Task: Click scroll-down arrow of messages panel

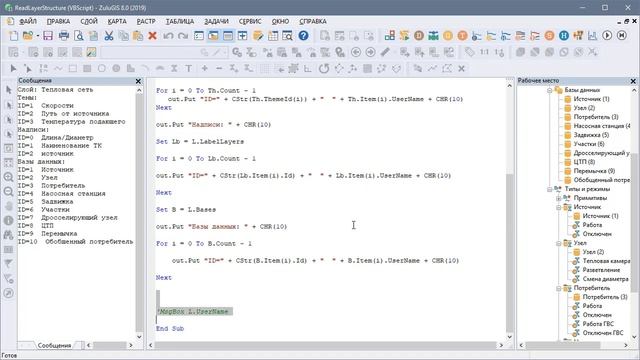Action: coord(139,337)
